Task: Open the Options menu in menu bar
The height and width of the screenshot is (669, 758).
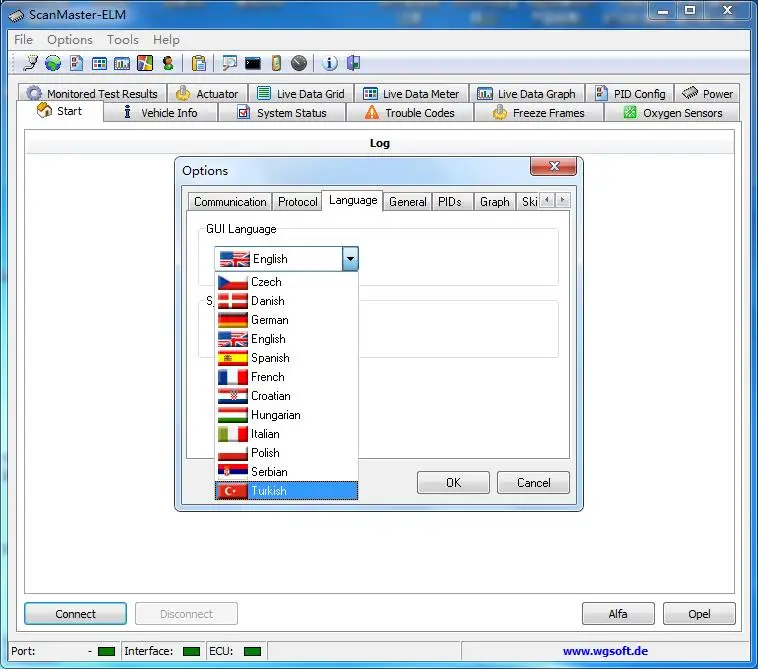Action: click(70, 40)
